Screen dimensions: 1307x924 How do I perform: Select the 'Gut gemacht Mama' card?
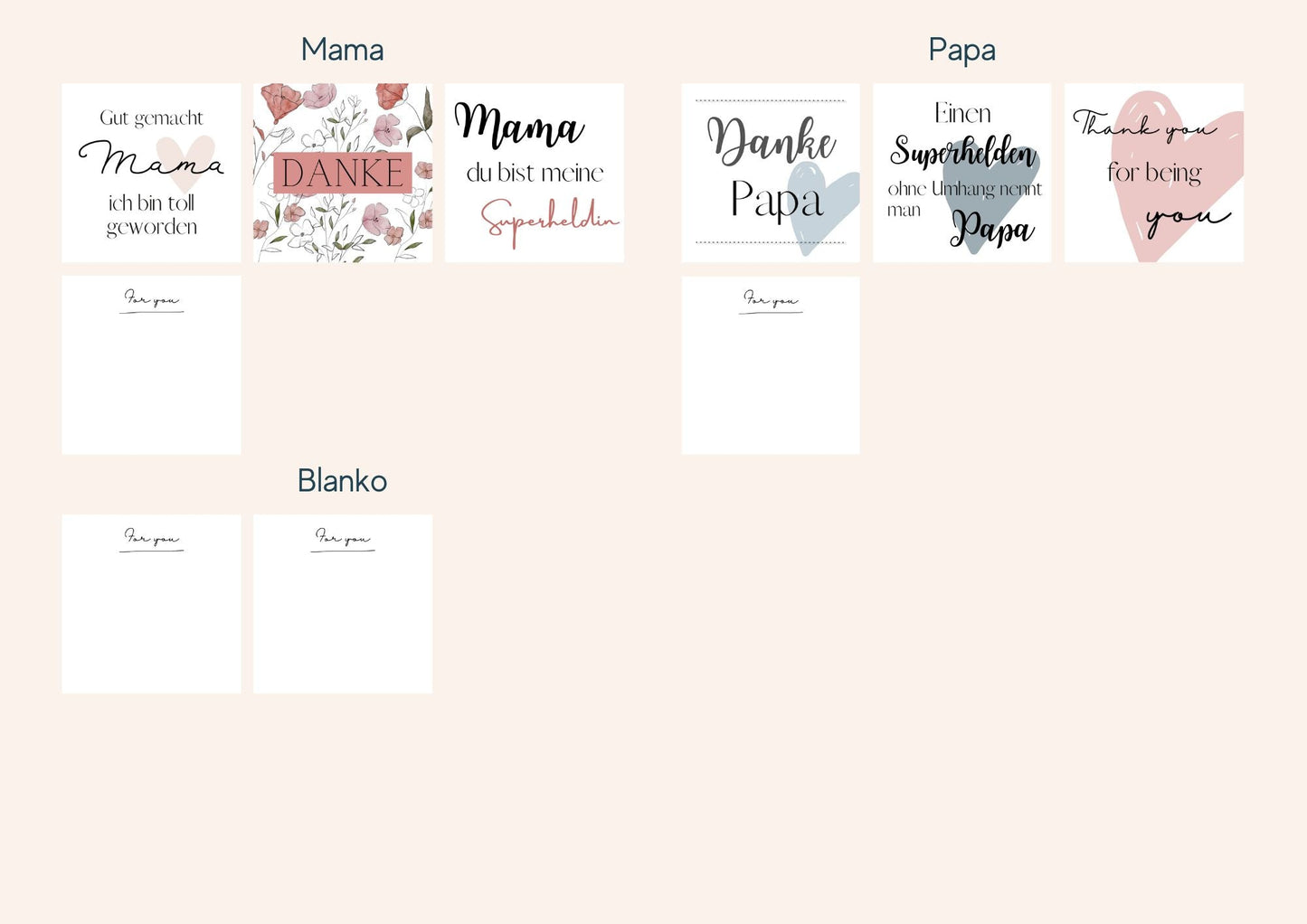[x=151, y=173]
